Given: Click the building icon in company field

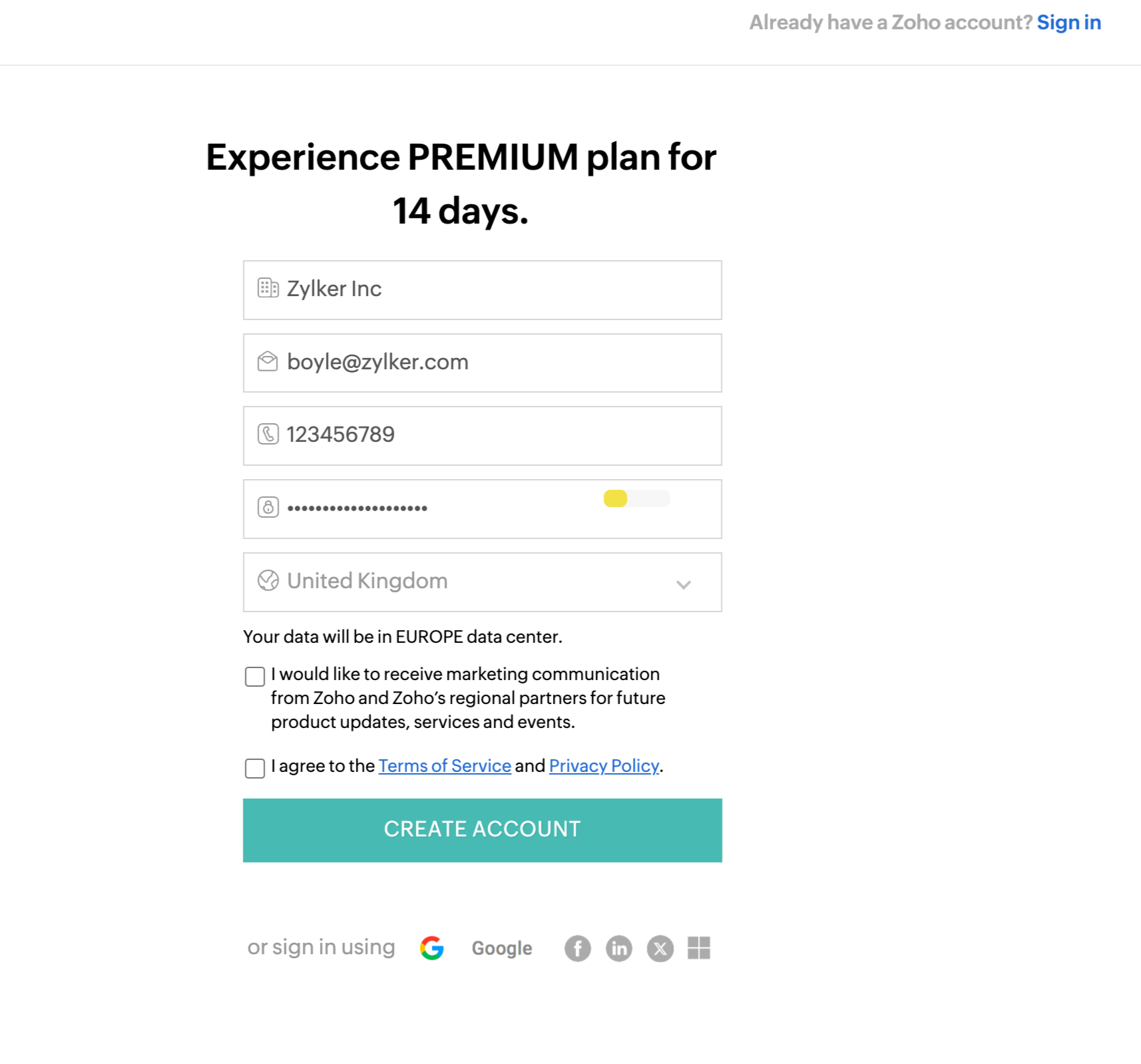Looking at the screenshot, I should [x=268, y=288].
